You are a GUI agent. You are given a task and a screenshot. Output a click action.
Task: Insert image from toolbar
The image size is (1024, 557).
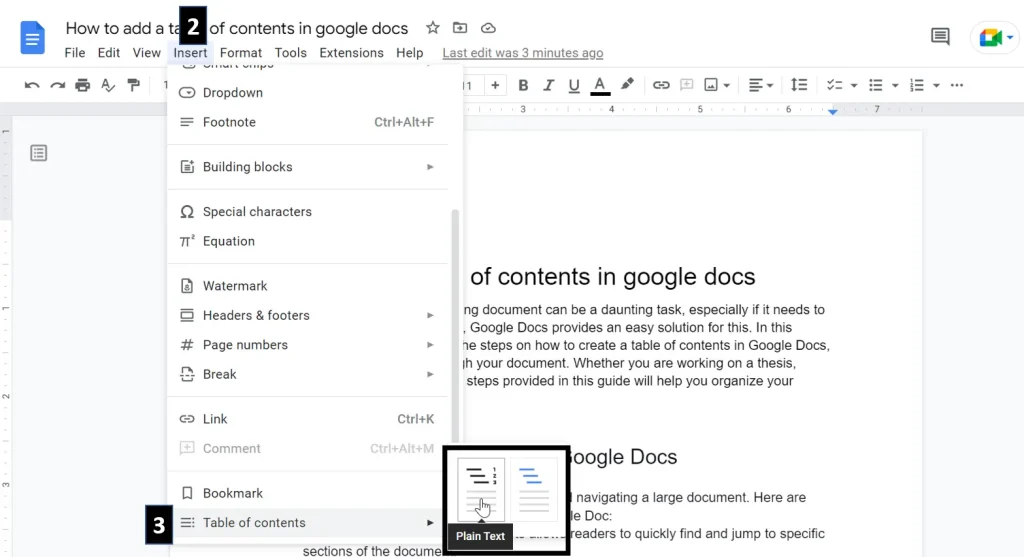(x=711, y=85)
